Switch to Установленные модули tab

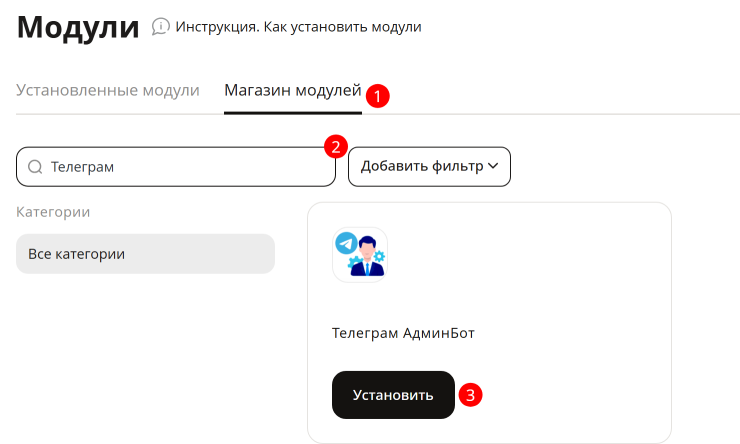click(108, 90)
